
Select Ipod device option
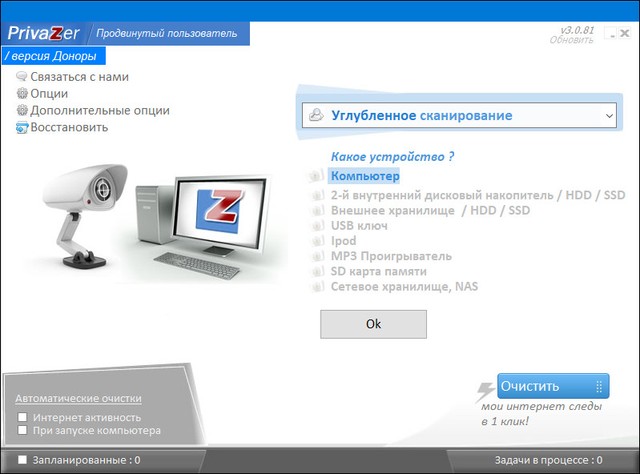[343, 241]
